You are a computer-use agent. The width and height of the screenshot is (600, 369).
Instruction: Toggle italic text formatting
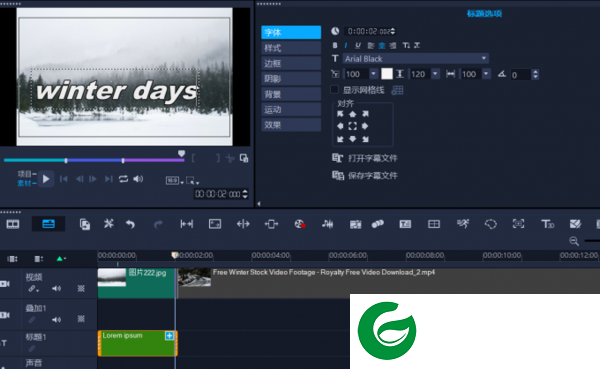click(x=346, y=45)
